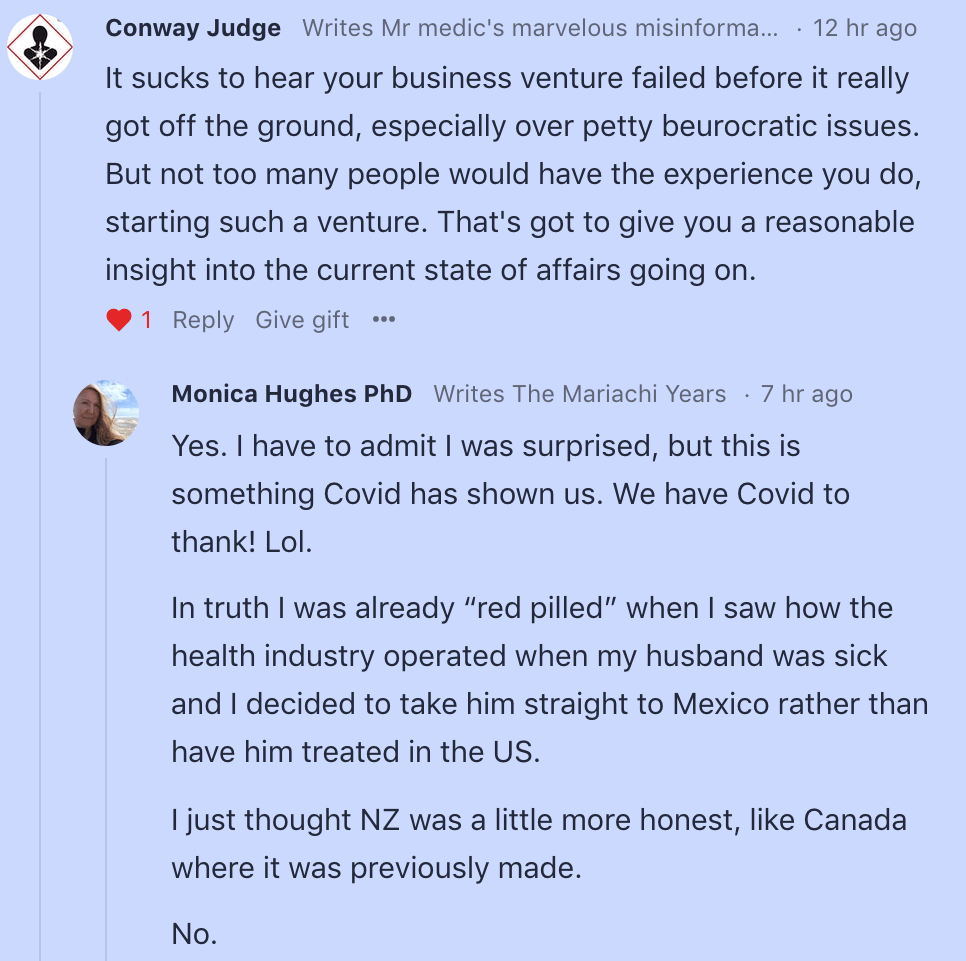Viewport: 966px width, 961px height.
Task: Click Conway's comment text about business venture
Action: tap(508, 174)
